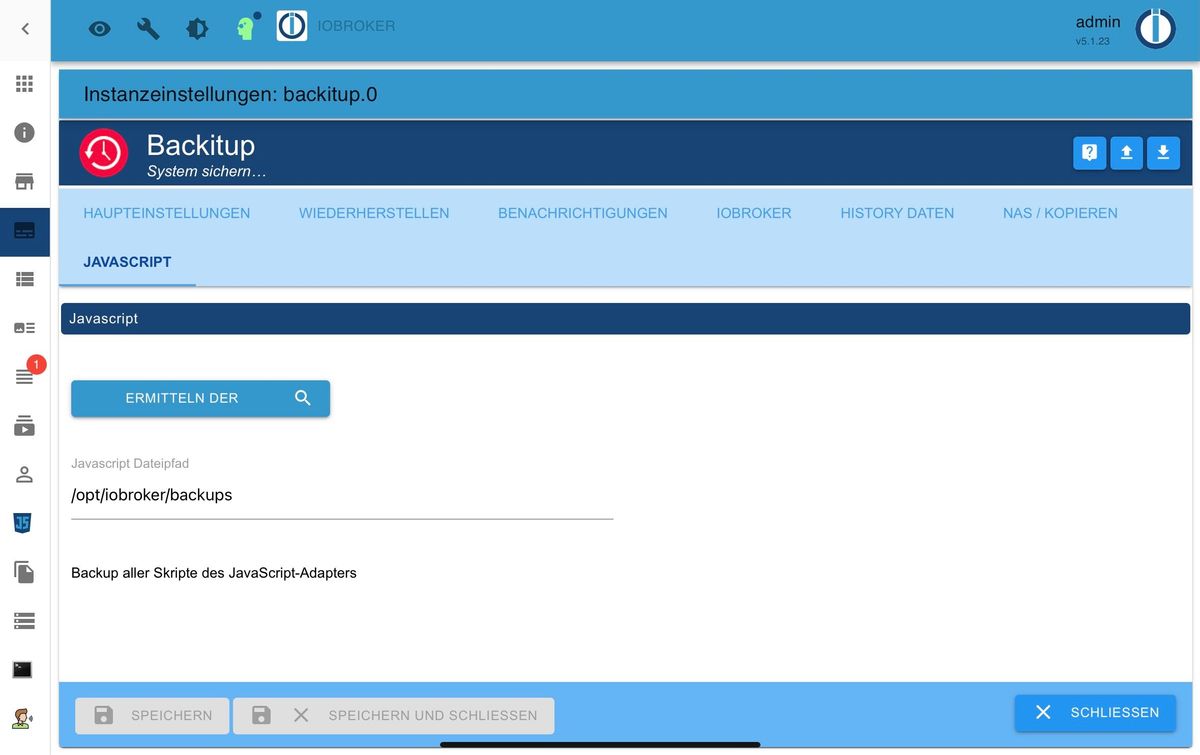The height and width of the screenshot is (755, 1200).
Task: Click SPEICHERN UND SCHLIESSEN button
Action: tap(394, 715)
